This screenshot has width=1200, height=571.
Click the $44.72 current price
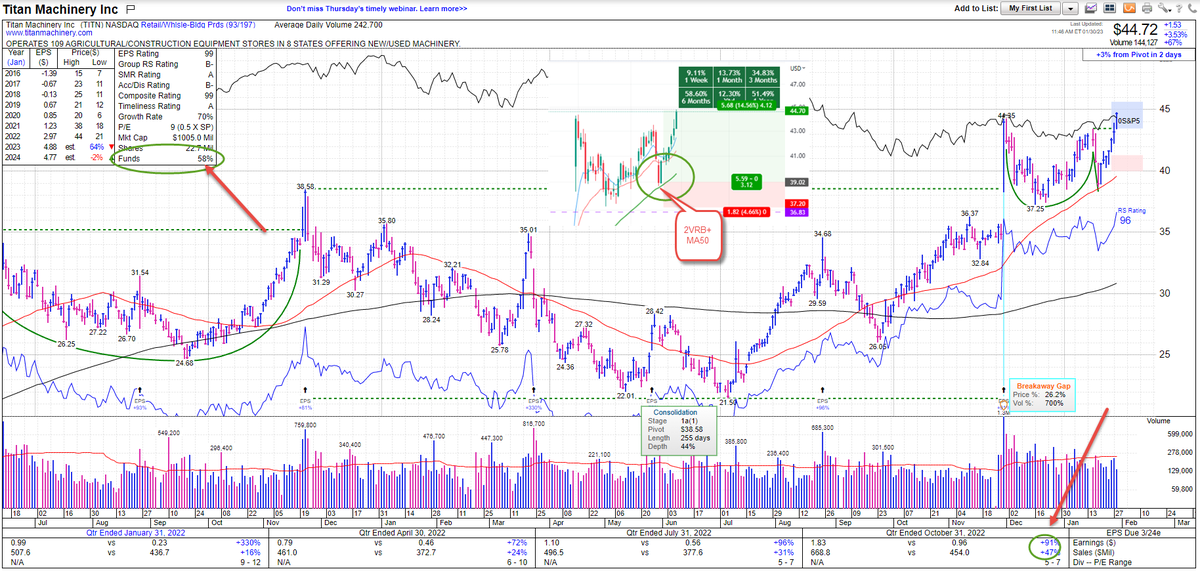click(1135, 29)
